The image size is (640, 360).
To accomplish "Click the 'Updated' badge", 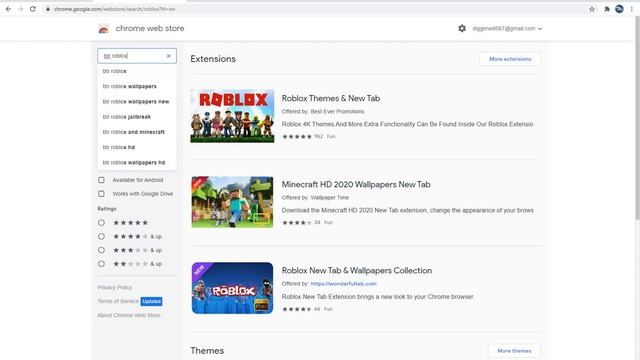I will coord(151,301).
